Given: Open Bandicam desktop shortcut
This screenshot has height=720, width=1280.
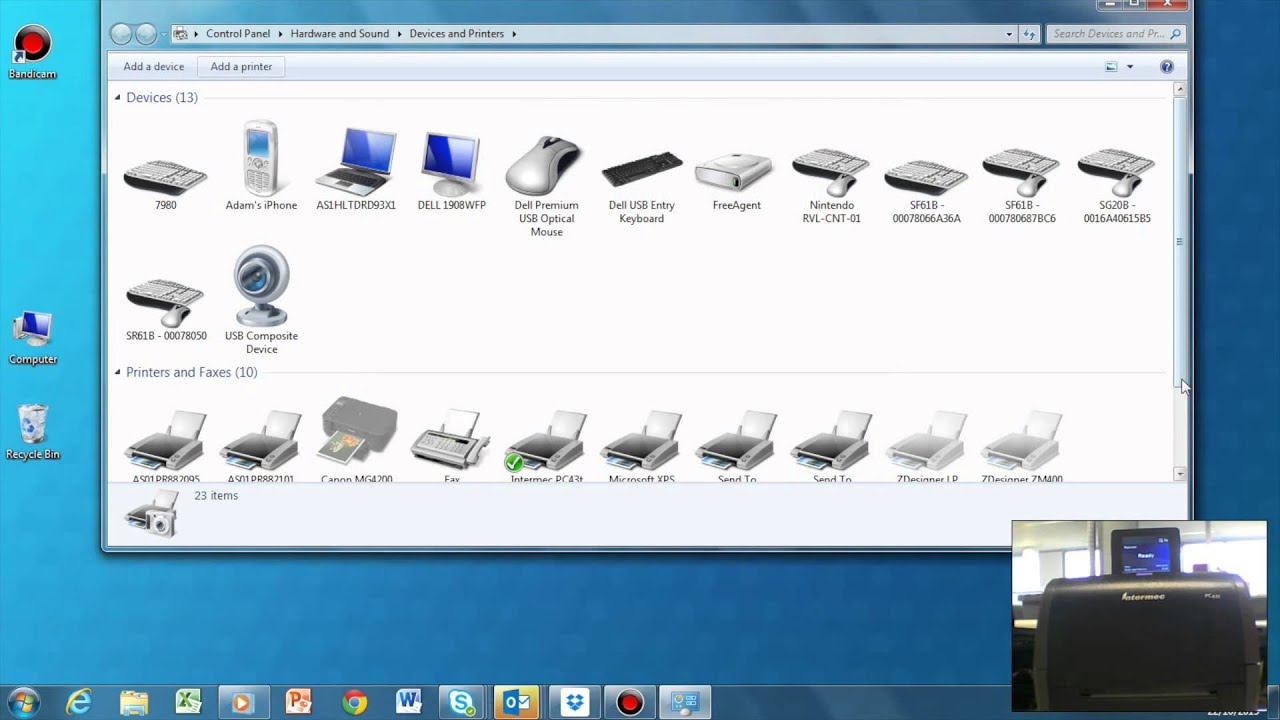Looking at the screenshot, I should (x=32, y=52).
